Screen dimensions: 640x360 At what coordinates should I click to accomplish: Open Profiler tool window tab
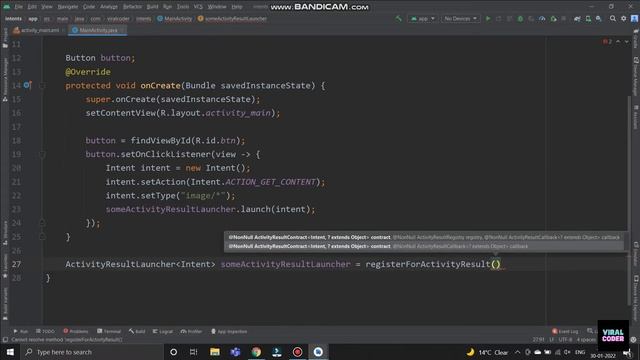click(x=191, y=331)
